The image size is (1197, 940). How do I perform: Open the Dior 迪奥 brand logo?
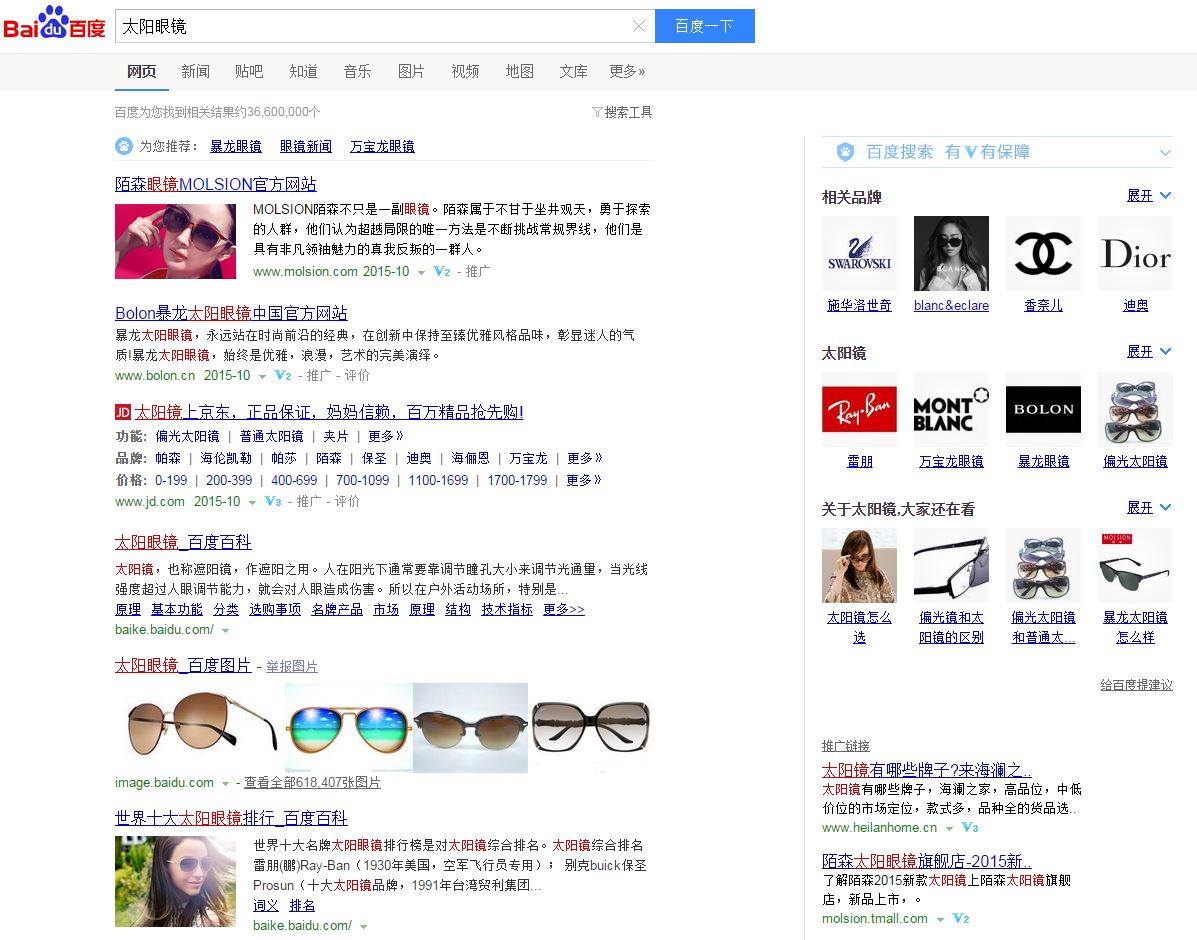[x=1135, y=253]
